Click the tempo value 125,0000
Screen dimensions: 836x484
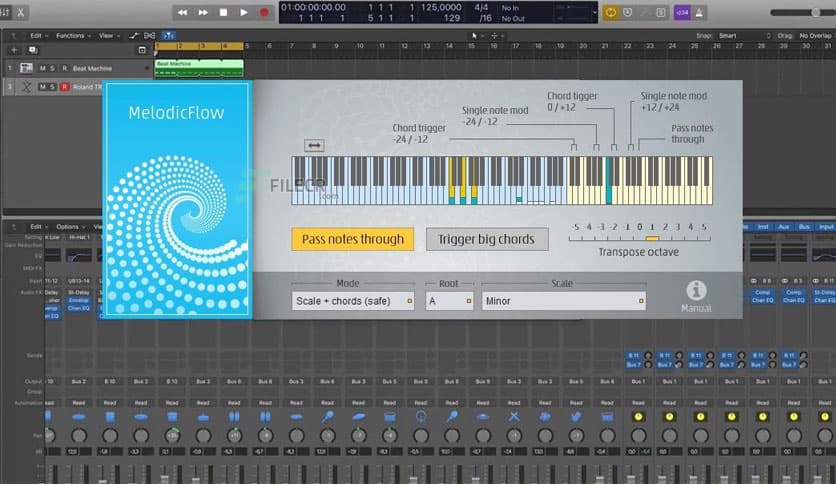coord(441,7)
